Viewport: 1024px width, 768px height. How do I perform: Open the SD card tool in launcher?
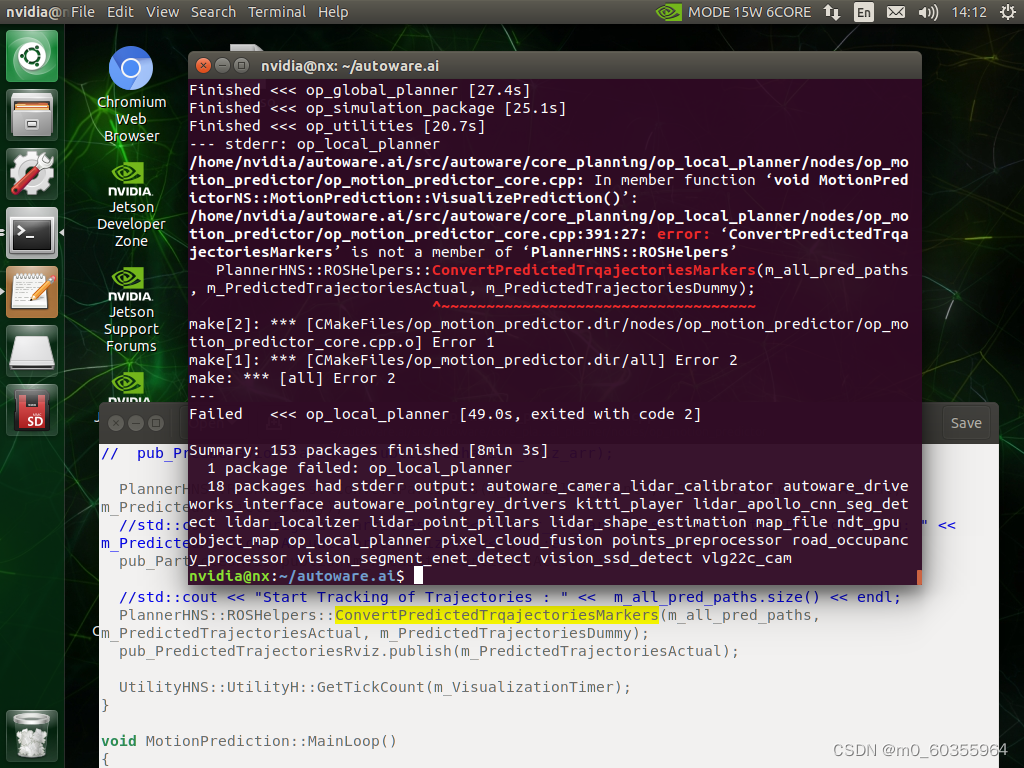point(32,409)
